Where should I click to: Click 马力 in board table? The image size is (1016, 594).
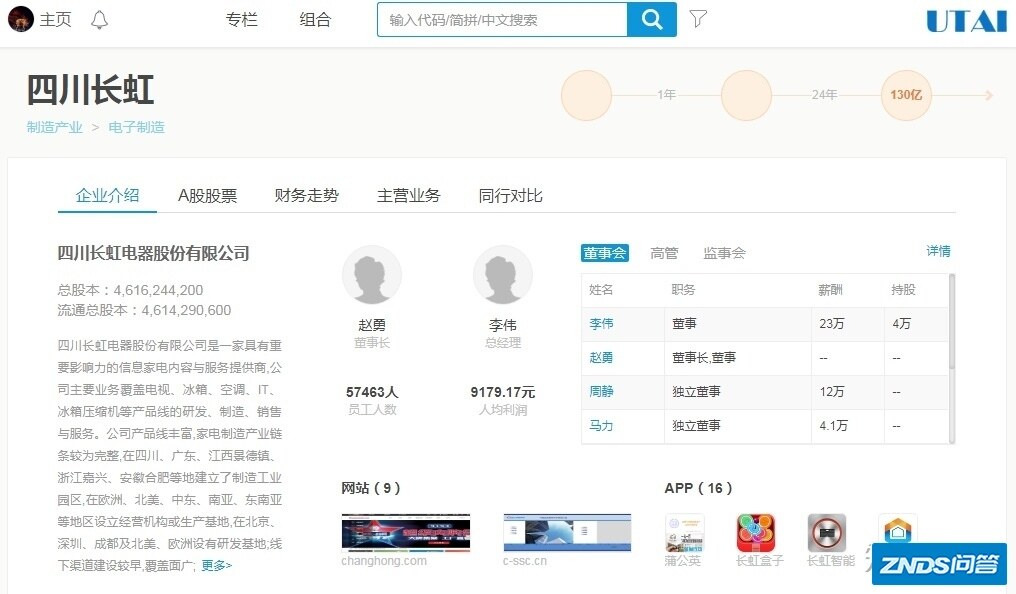tap(601, 426)
